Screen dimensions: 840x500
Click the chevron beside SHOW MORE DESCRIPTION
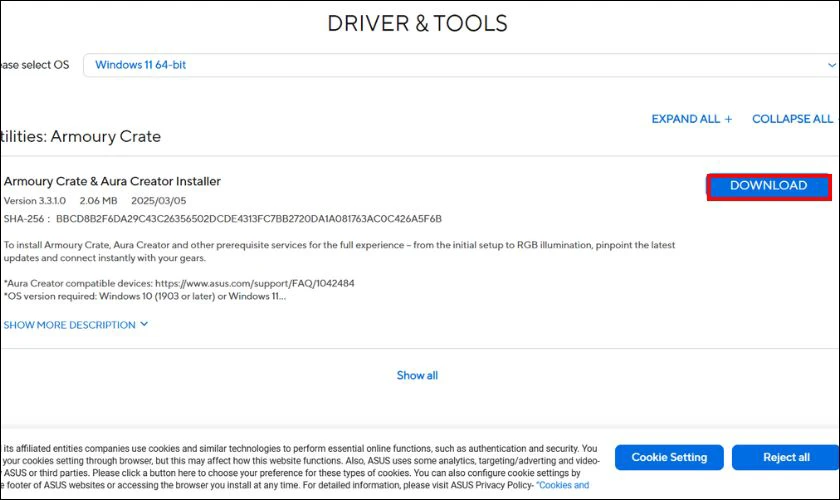[x=144, y=324]
